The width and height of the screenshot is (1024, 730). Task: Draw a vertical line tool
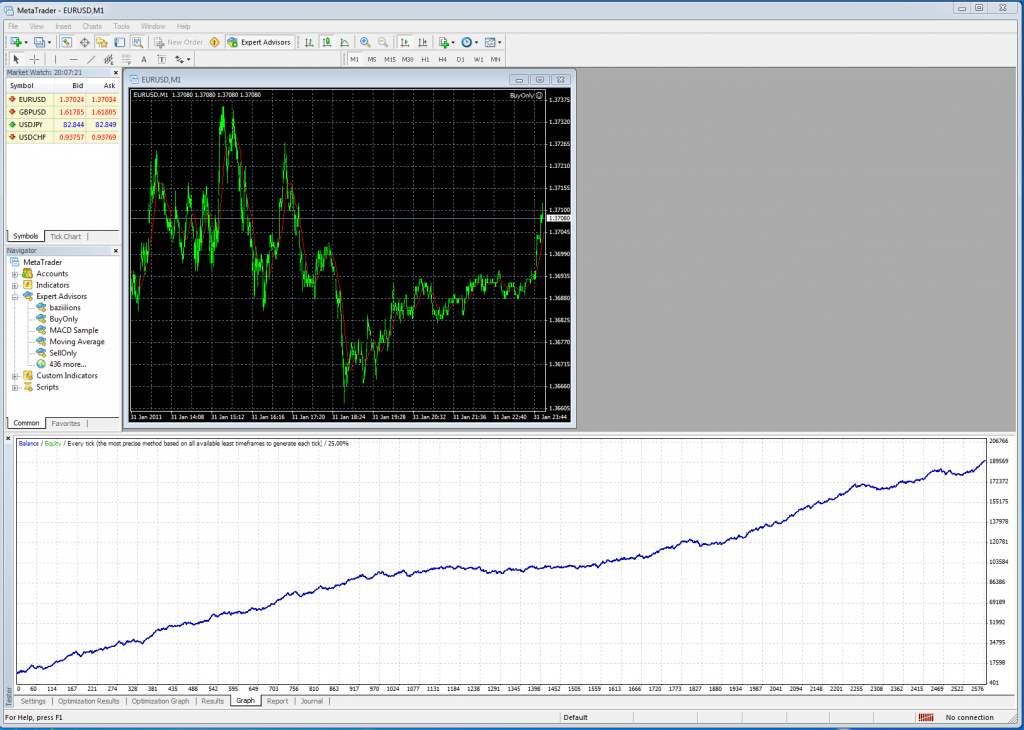[55, 59]
